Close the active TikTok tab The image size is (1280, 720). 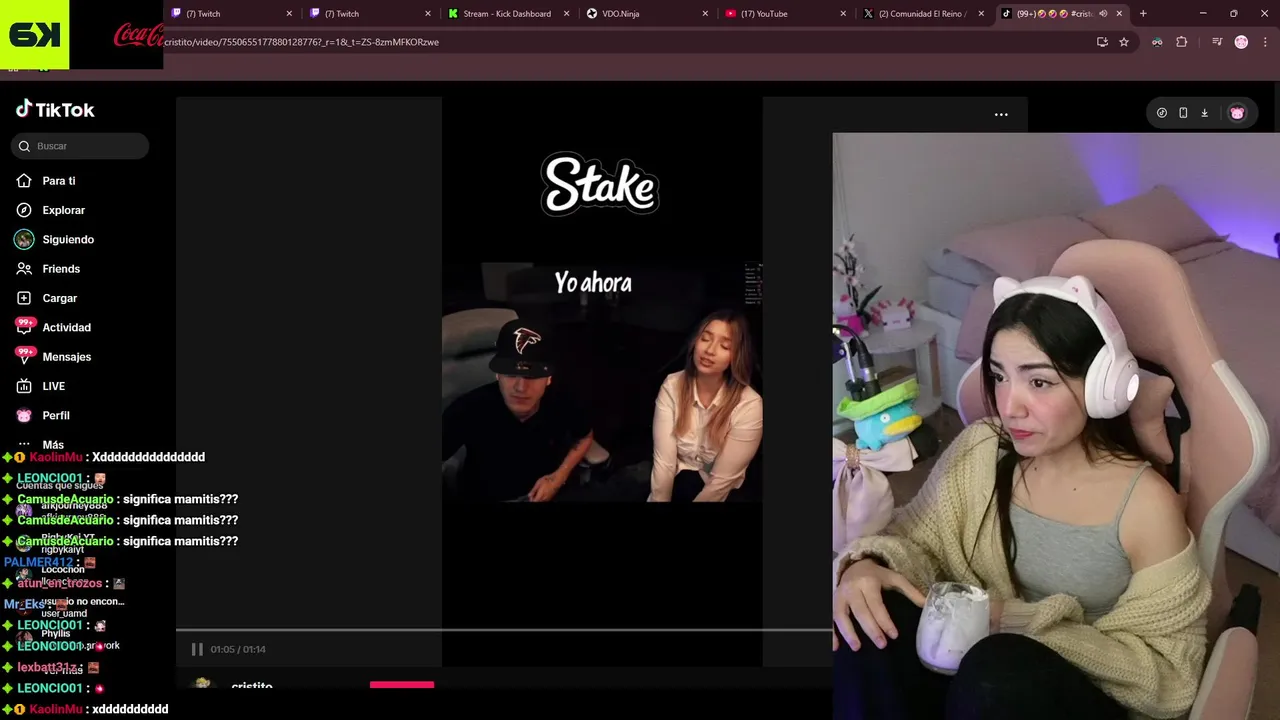tap(1119, 14)
